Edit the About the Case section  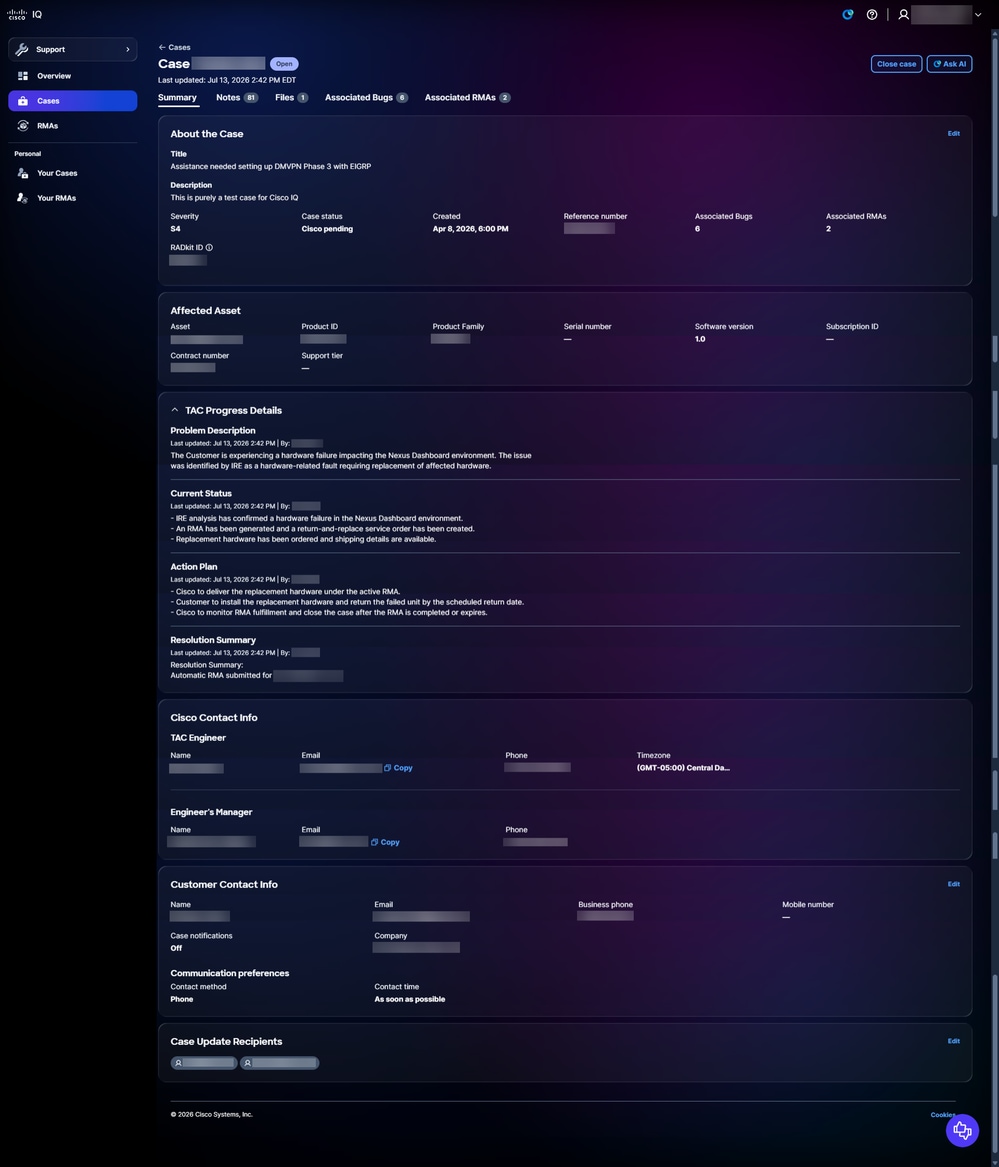pos(954,133)
